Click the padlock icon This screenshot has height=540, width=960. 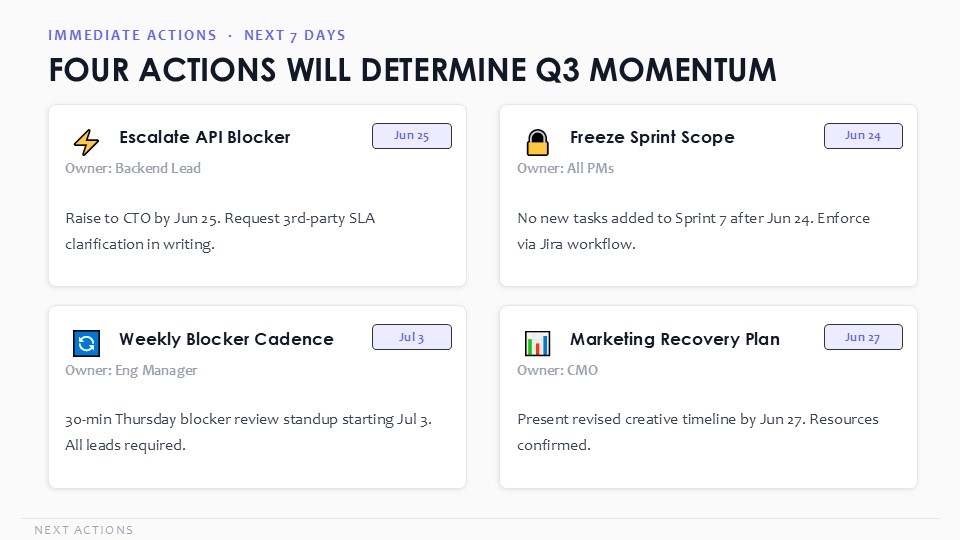tap(538, 142)
